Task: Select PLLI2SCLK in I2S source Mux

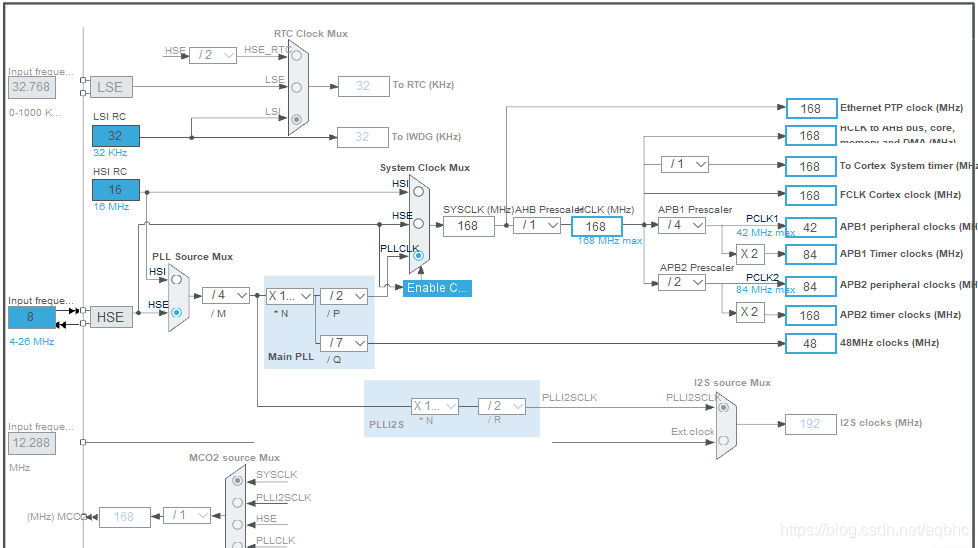Action: click(724, 407)
